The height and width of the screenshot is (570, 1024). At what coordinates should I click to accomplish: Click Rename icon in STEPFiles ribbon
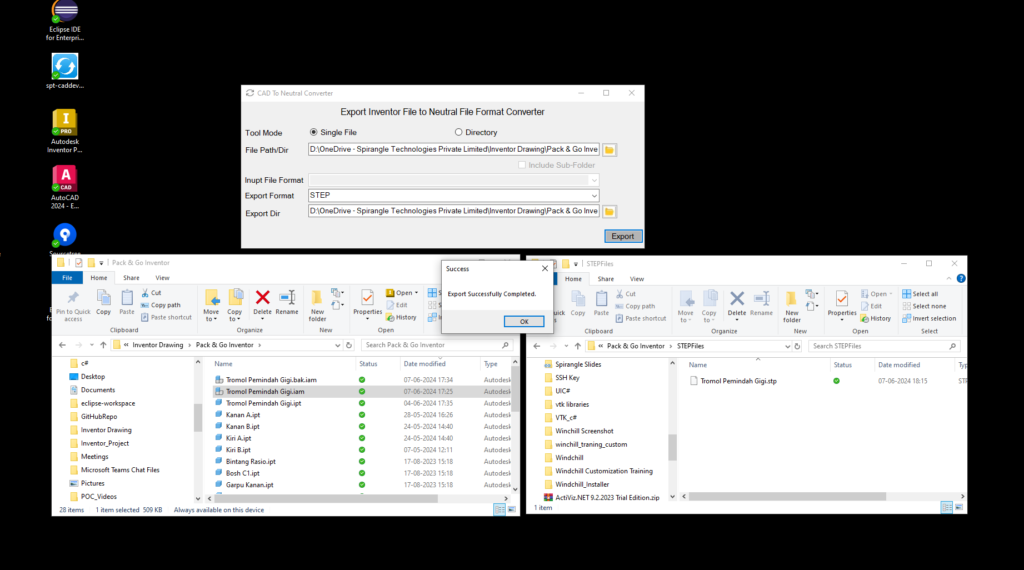click(761, 304)
